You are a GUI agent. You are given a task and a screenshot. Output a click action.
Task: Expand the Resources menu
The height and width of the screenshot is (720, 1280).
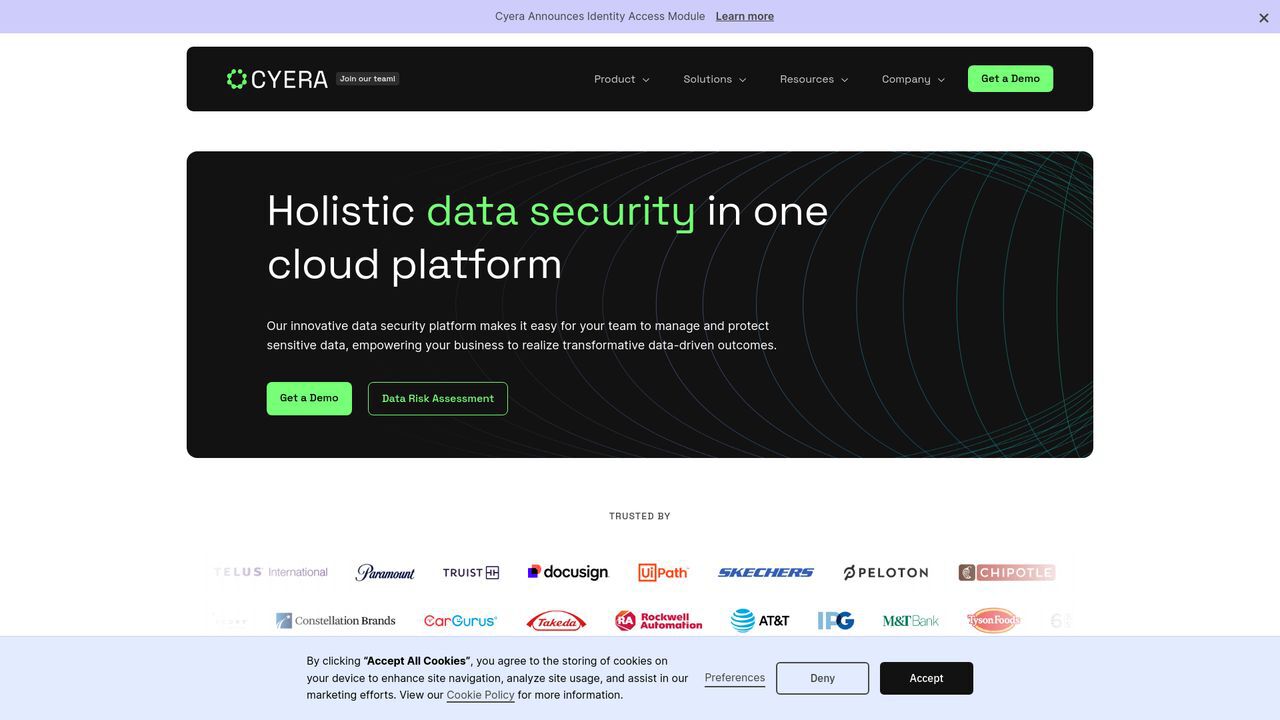coord(813,79)
